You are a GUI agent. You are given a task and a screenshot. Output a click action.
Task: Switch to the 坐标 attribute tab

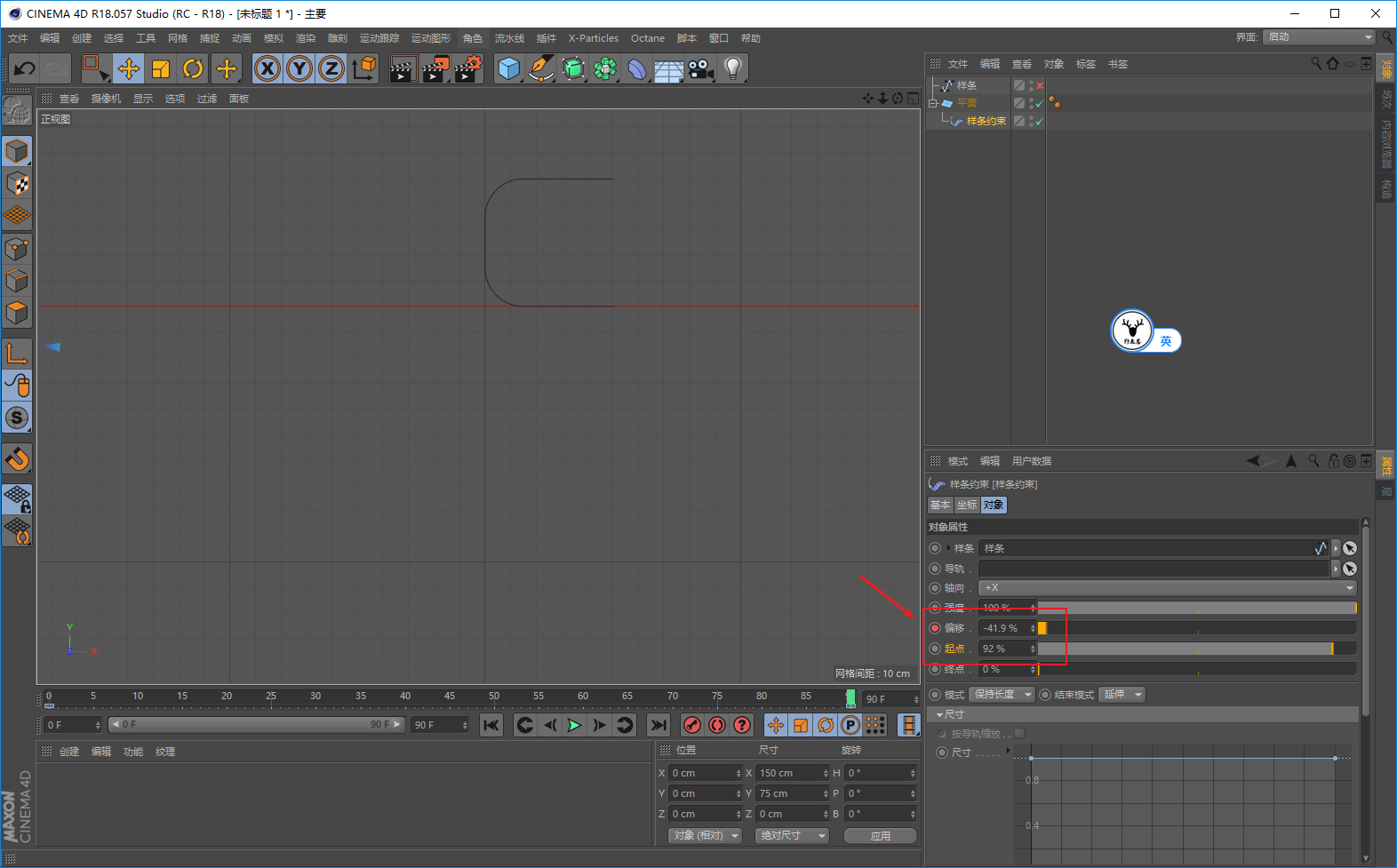click(x=967, y=505)
